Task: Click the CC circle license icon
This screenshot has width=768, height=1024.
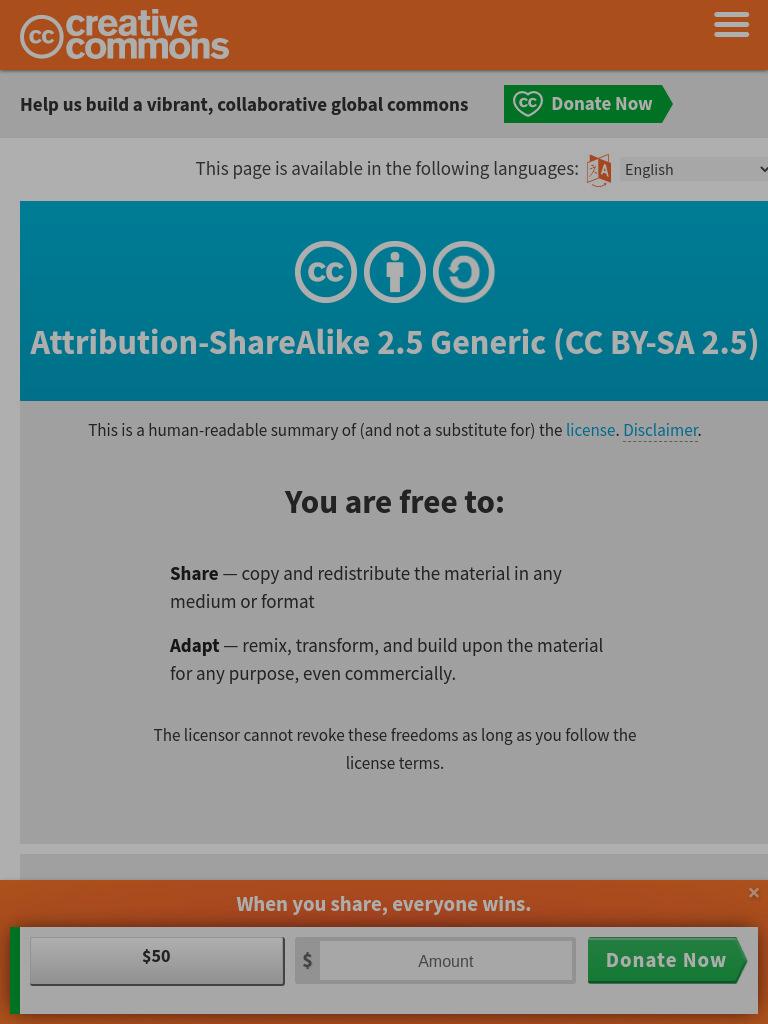Action: (326, 272)
